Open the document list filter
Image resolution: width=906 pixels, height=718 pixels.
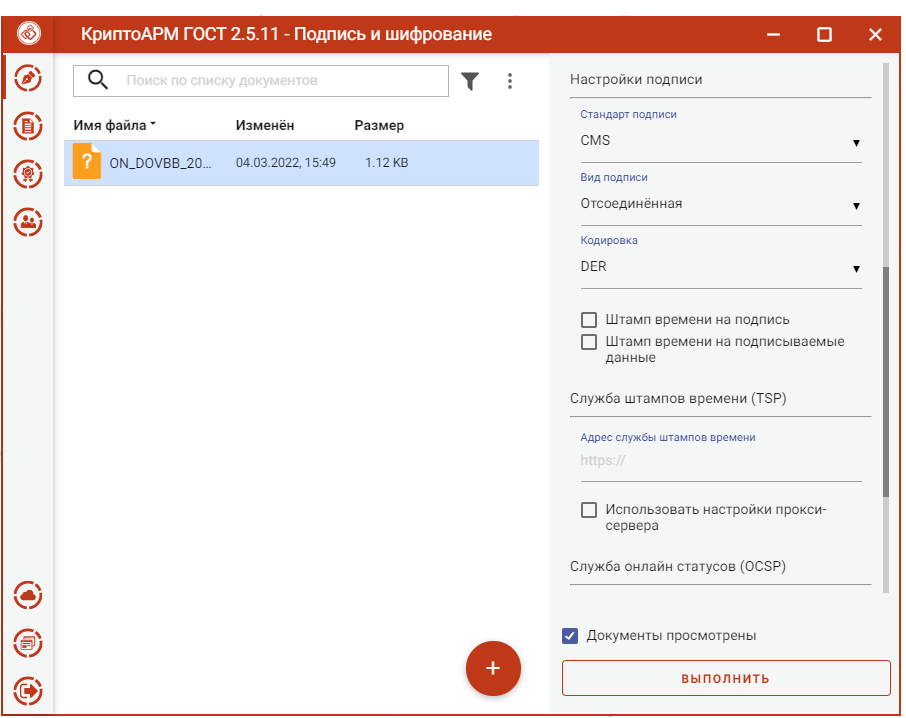click(x=470, y=81)
